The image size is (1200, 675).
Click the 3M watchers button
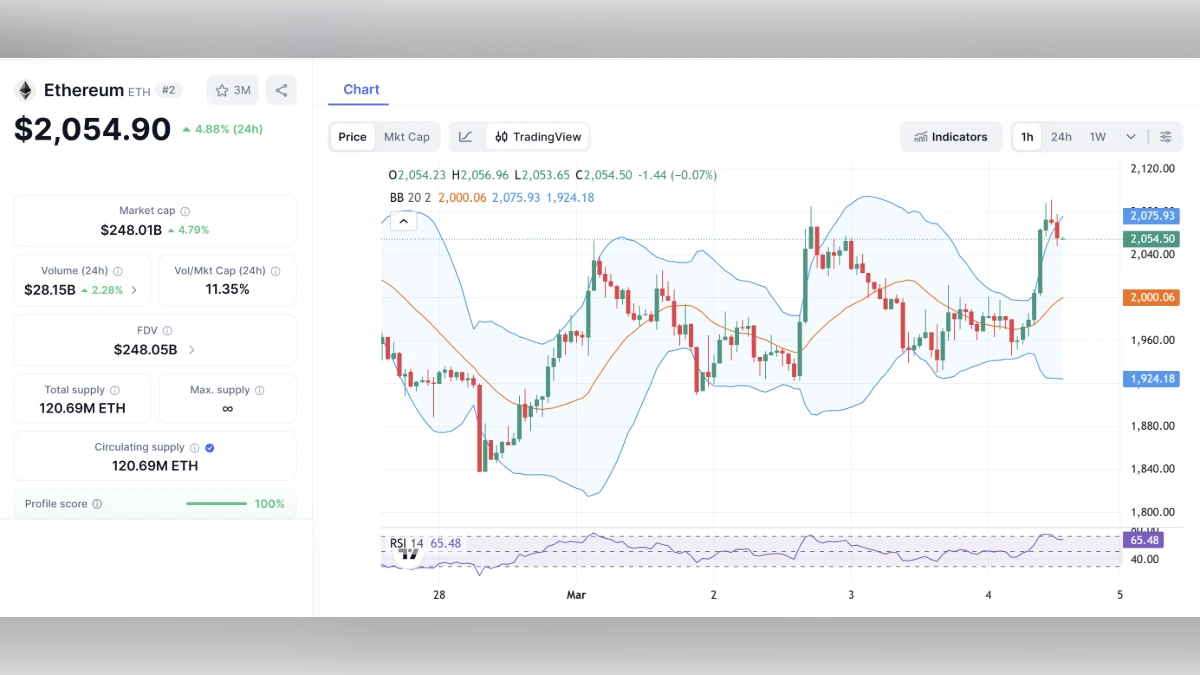click(240, 89)
